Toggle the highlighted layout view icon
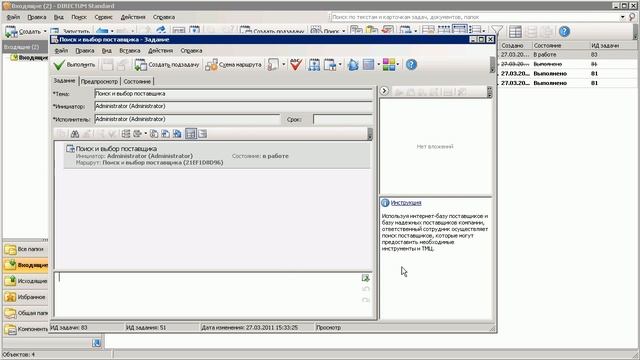640x360 pixels. (x=191, y=134)
